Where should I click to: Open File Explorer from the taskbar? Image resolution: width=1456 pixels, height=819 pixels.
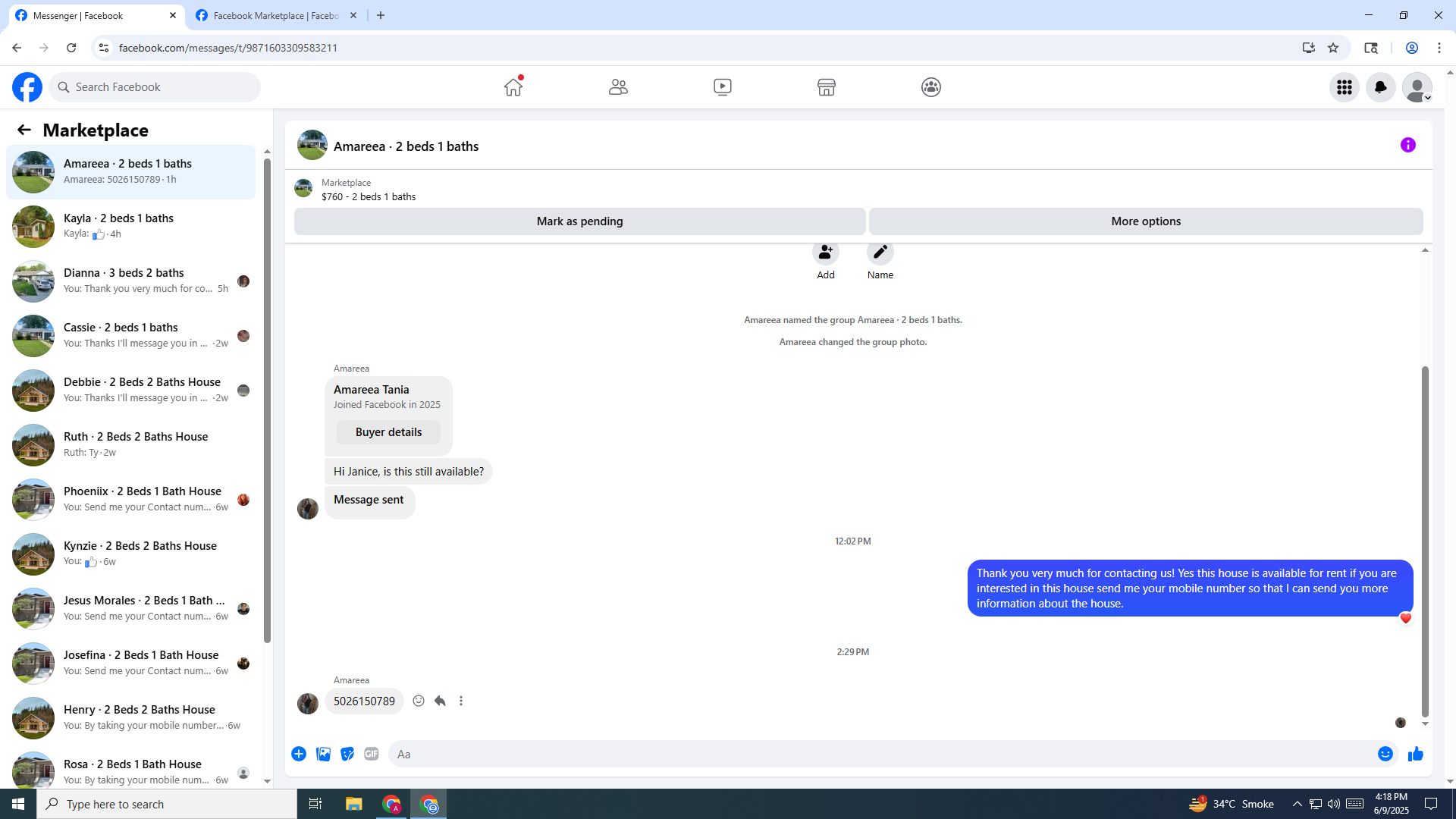(353, 804)
